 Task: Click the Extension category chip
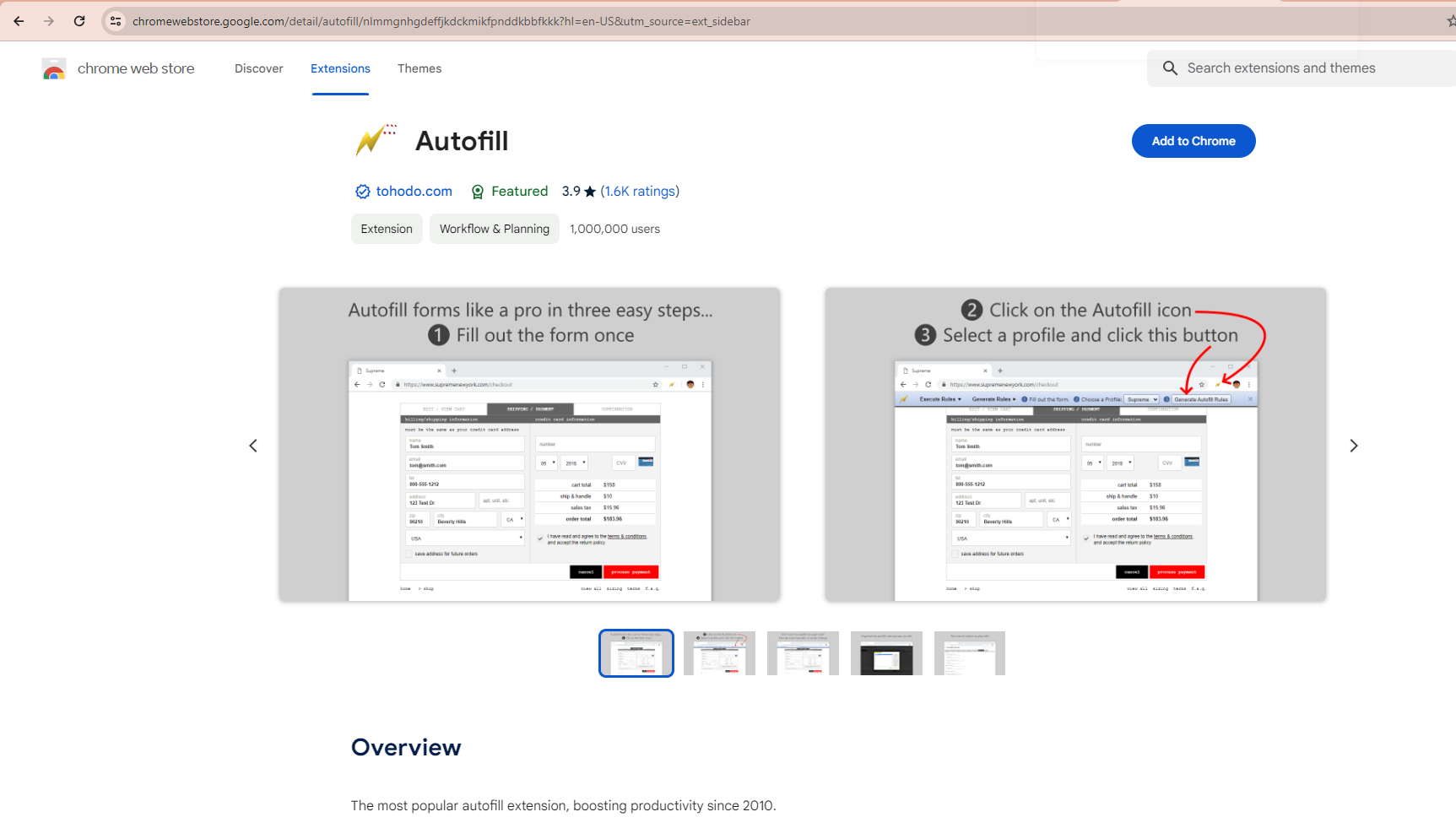tap(387, 229)
